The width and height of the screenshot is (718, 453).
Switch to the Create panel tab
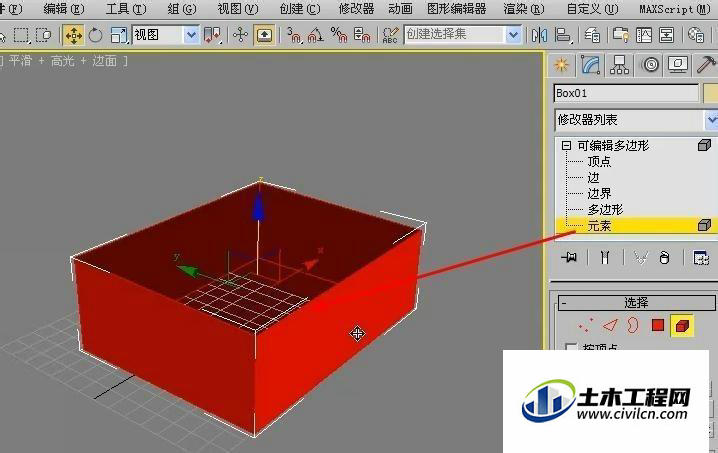[x=562, y=65]
